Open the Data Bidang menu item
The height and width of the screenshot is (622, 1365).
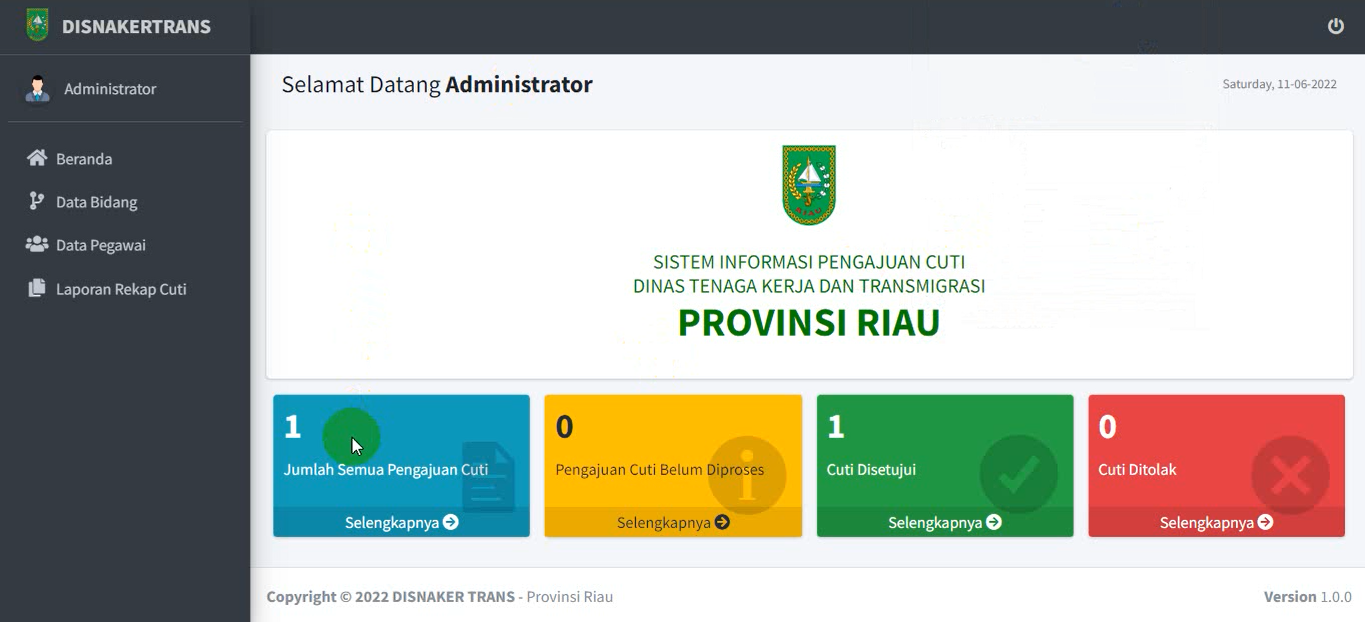125,201
